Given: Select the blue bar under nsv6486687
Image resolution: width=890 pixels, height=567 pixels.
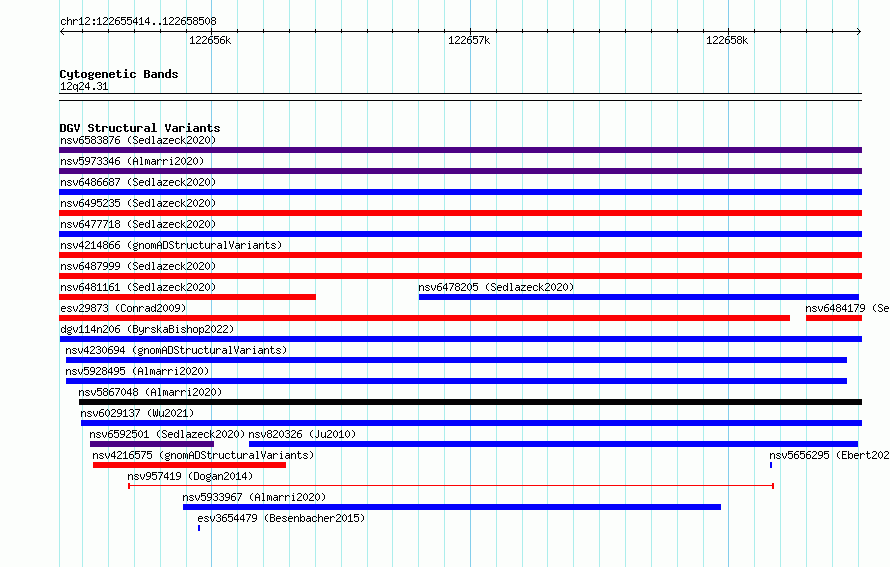Looking at the screenshot, I should click(460, 192).
